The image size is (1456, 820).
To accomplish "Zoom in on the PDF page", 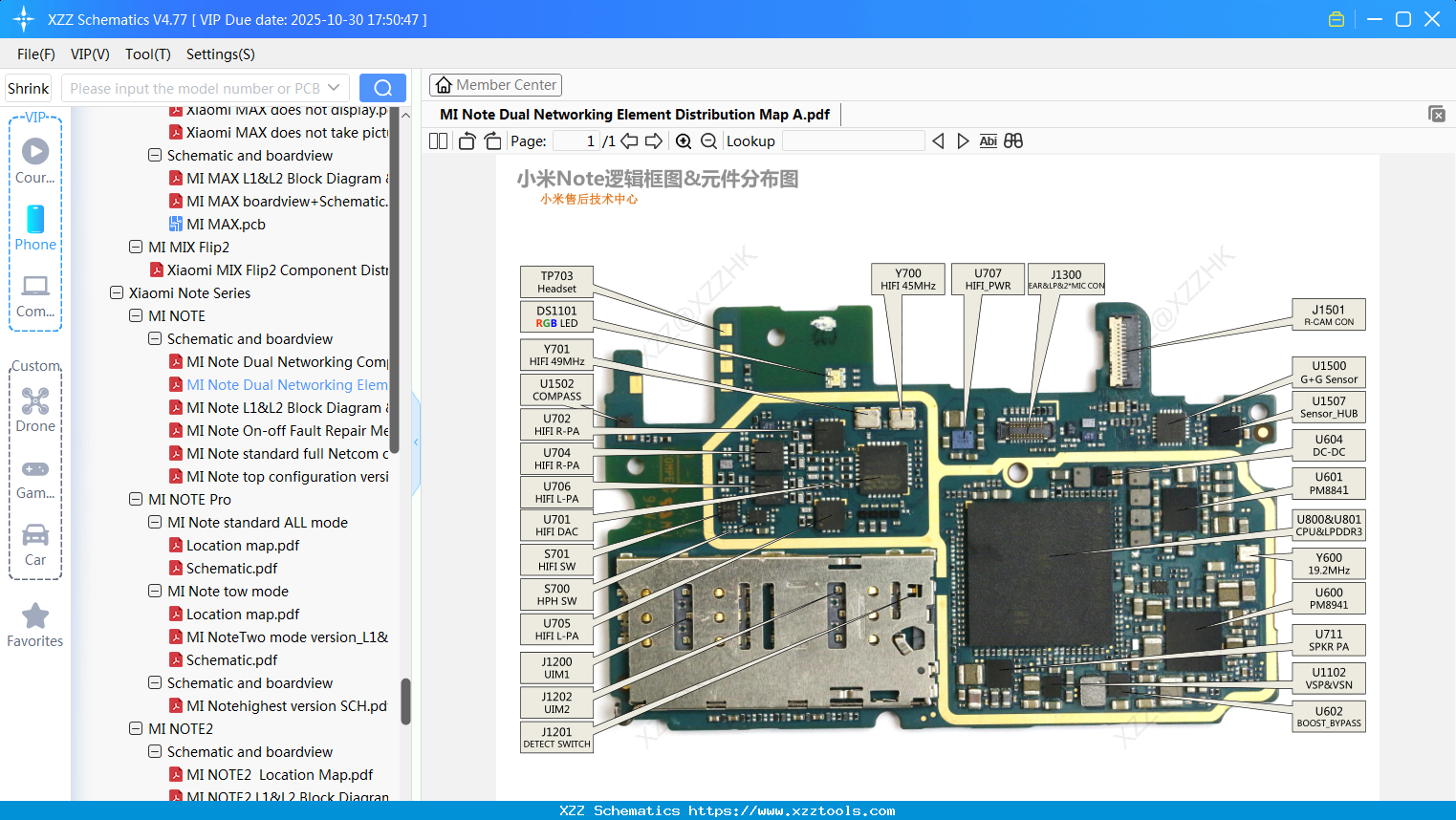I will 684,140.
